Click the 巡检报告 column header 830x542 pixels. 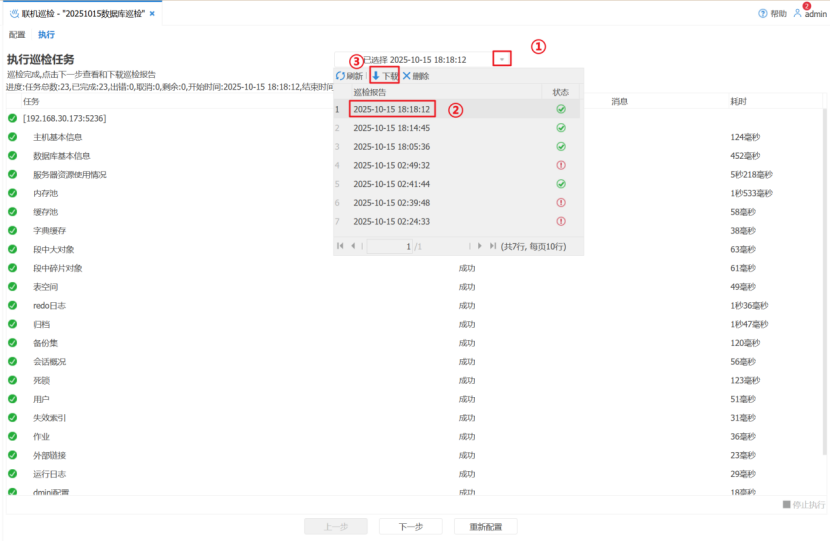click(x=369, y=92)
